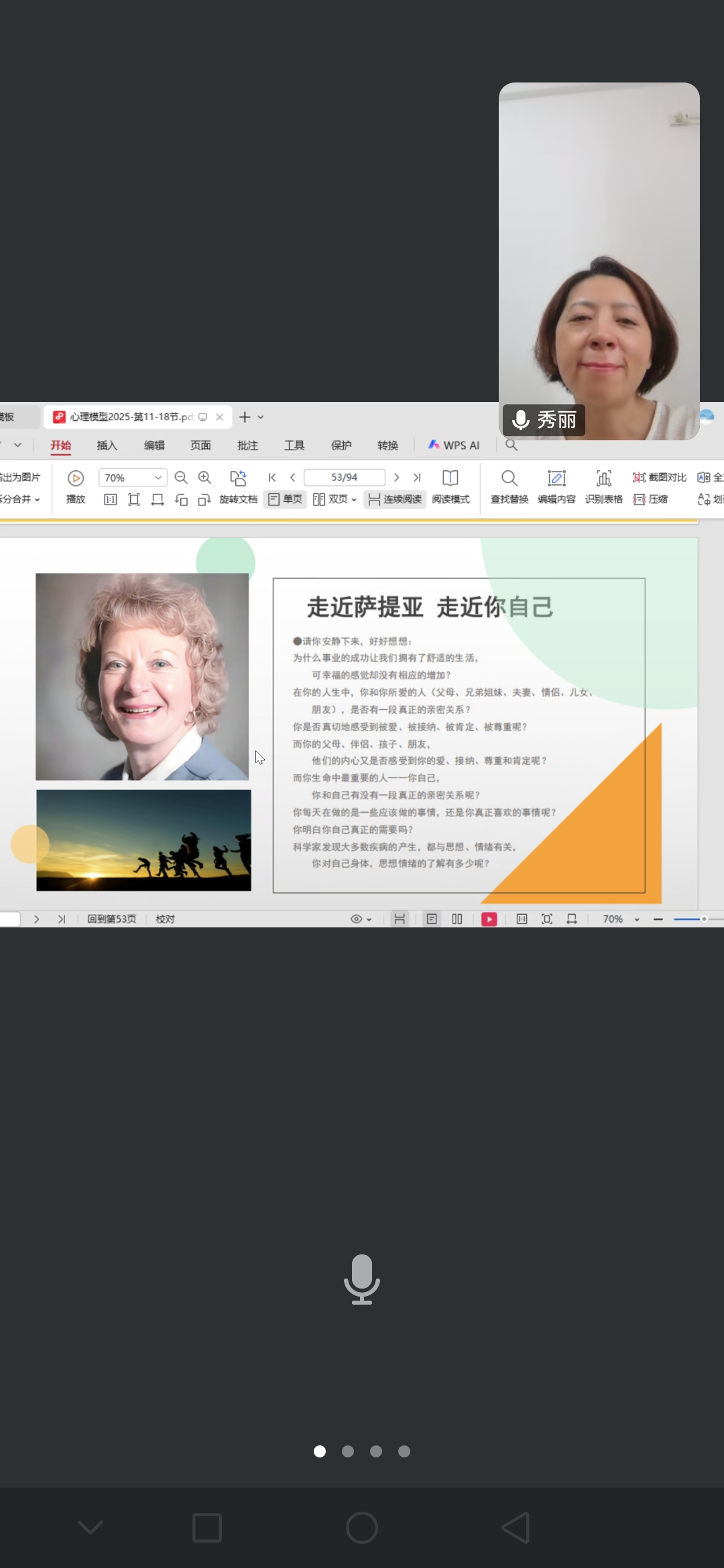Click the Play (播放) slideshow icon
This screenshot has height=1568, width=724.
click(x=76, y=478)
